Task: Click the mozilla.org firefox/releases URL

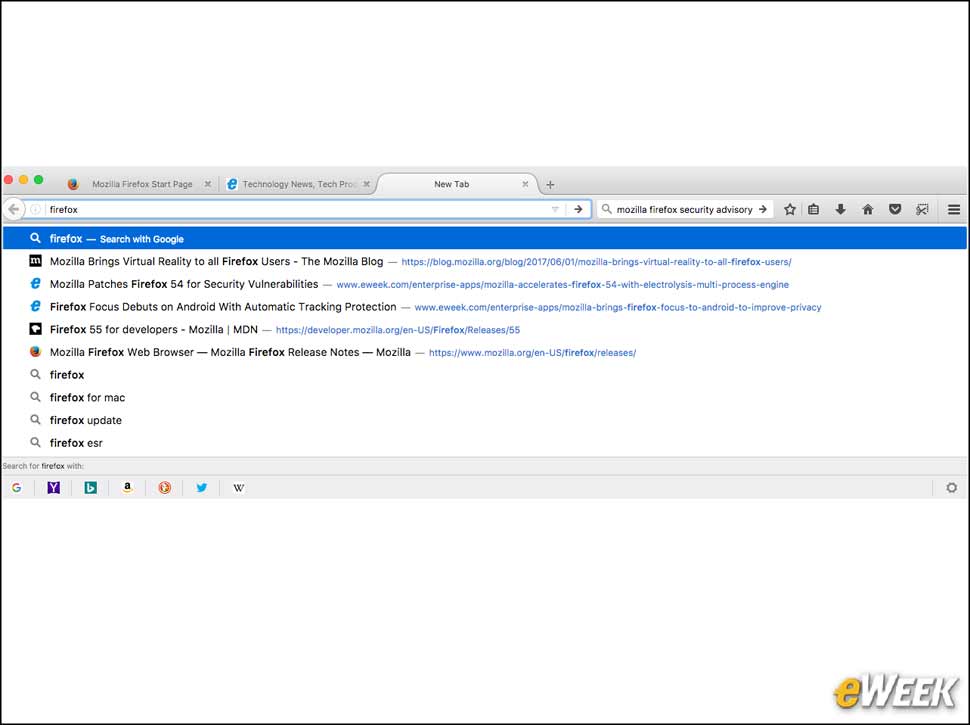Action: tap(532, 353)
